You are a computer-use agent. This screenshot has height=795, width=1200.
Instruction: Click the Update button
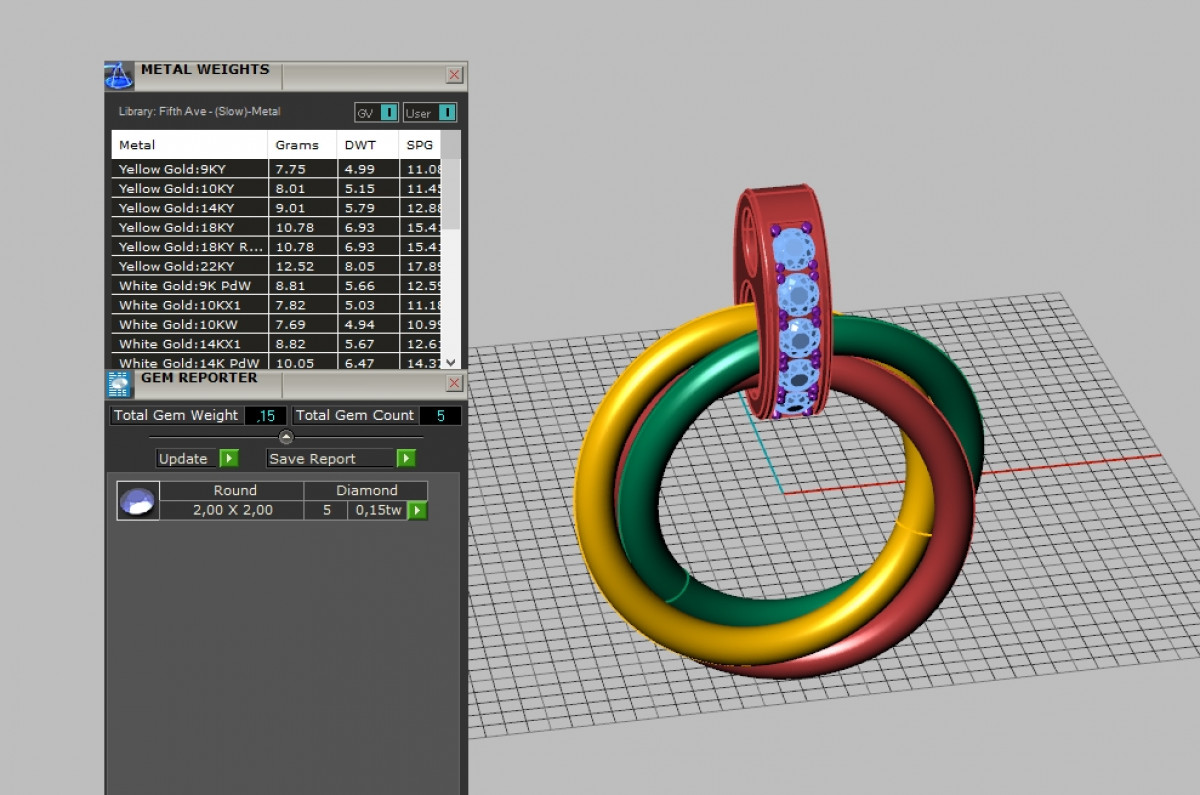[196, 458]
